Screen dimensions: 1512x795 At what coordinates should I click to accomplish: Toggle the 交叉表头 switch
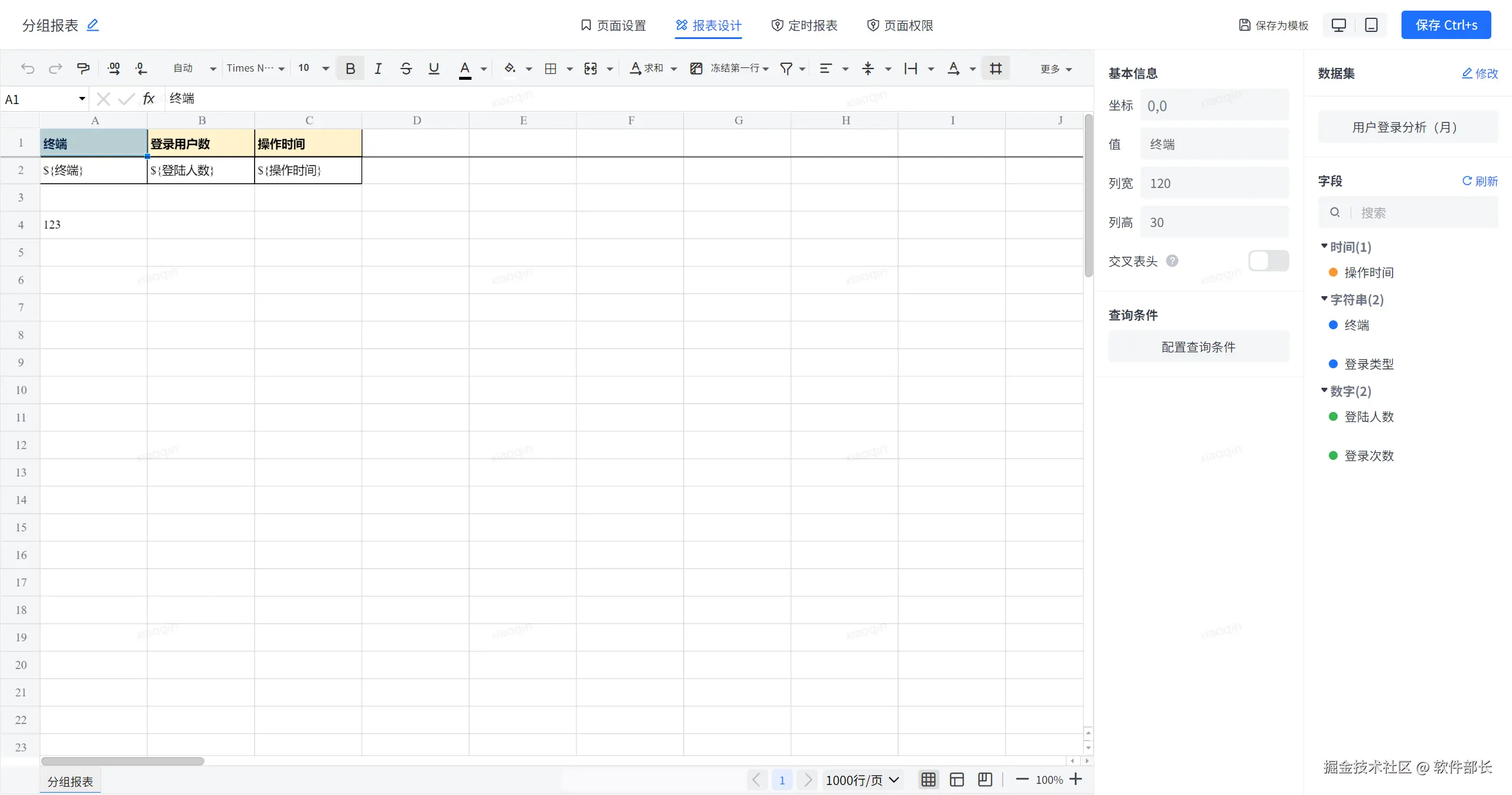click(1268, 261)
